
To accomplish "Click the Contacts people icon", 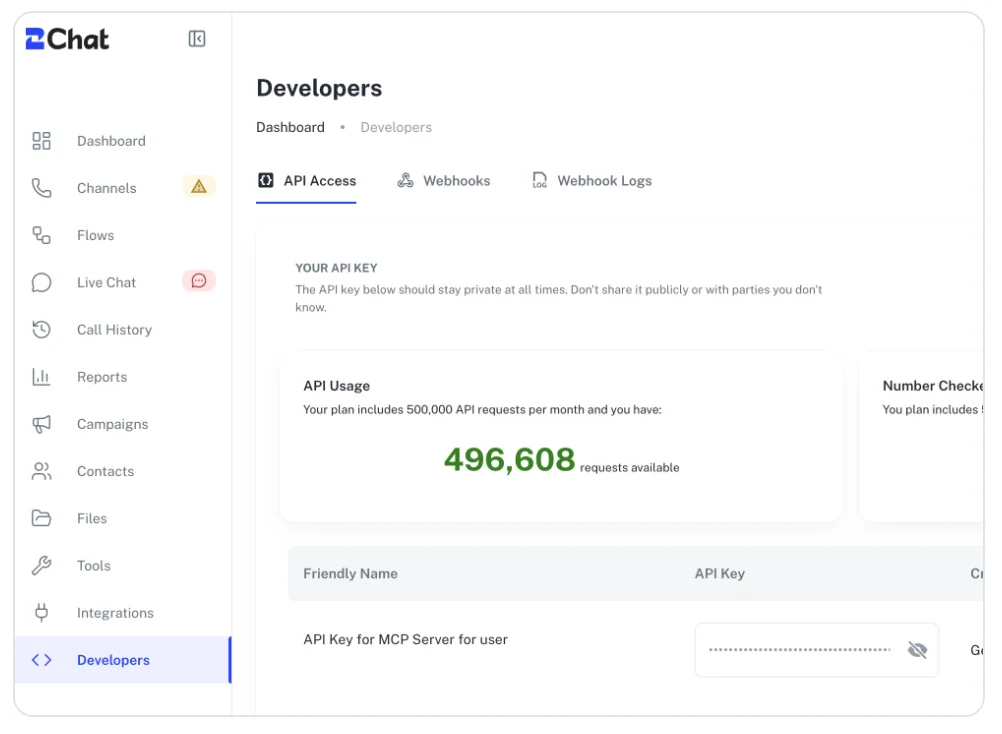I will [42, 471].
